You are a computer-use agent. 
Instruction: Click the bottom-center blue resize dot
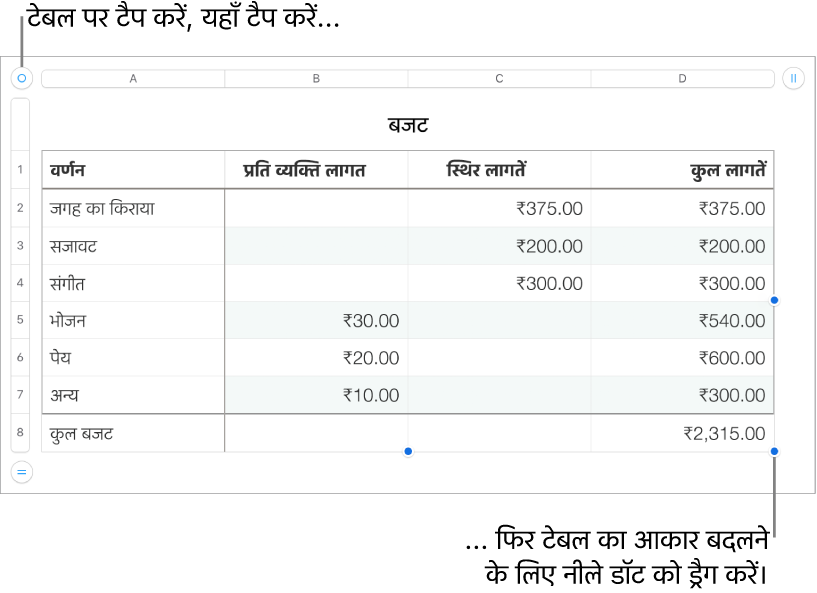point(408,451)
